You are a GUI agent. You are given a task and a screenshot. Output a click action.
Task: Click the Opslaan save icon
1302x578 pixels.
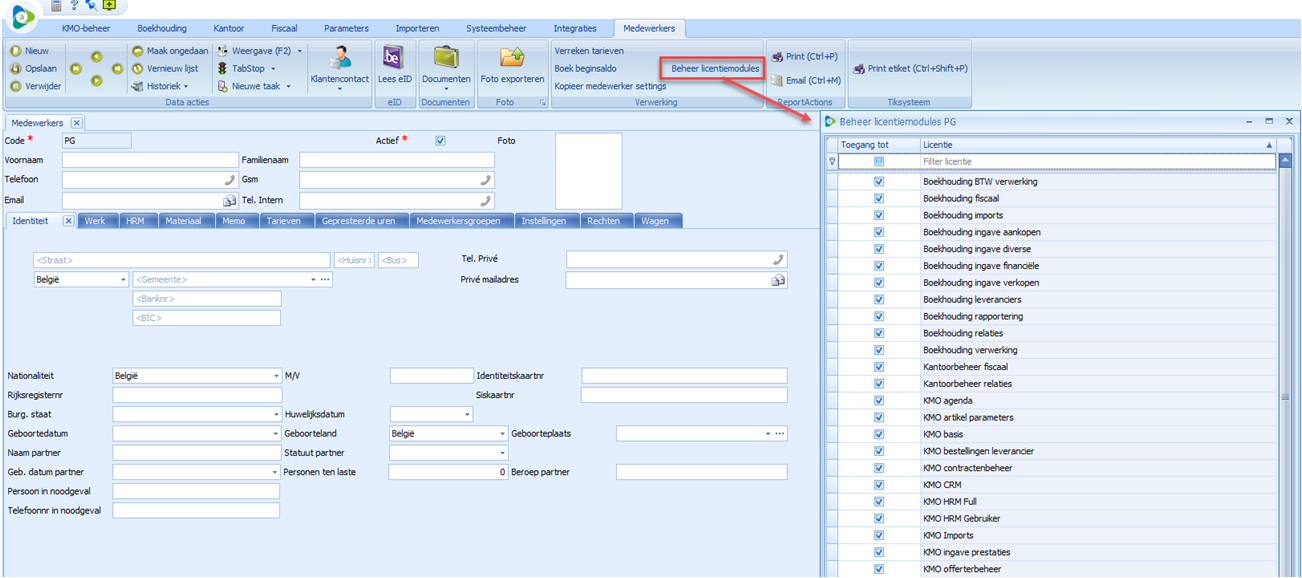16,69
